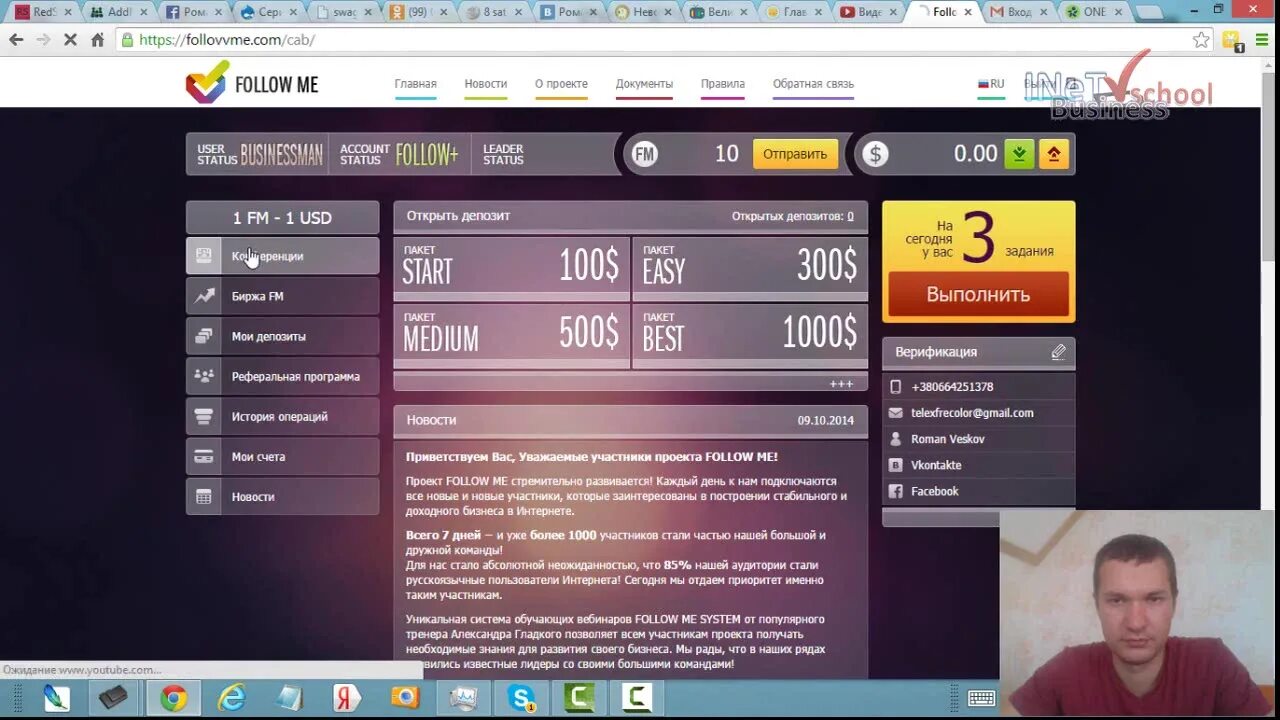Open Chrome's menu with the hamburger icon

click(x=1262, y=40)
